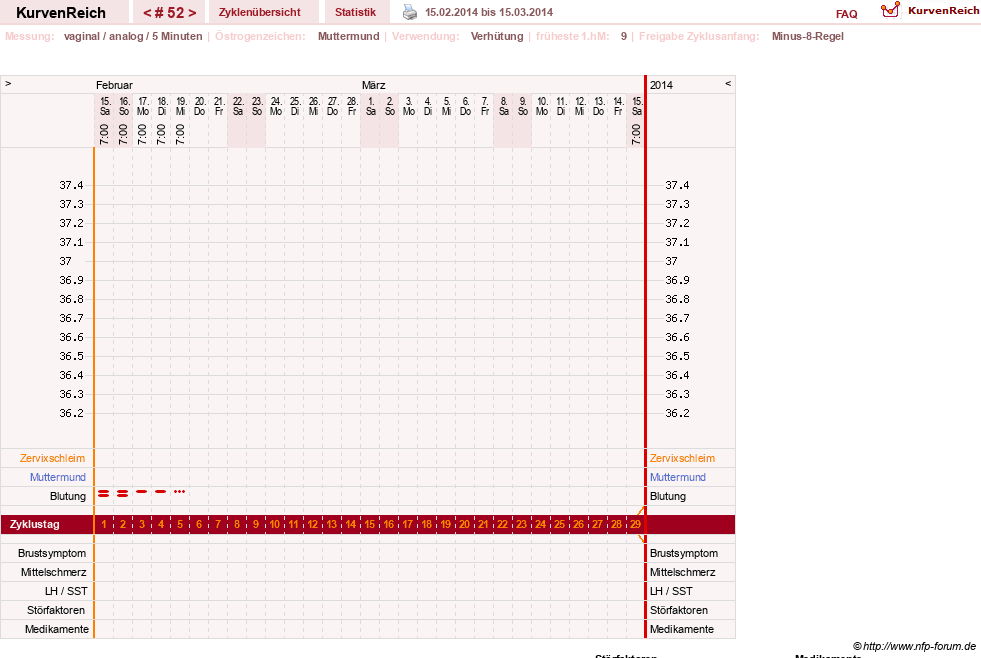Click the printer icon
This screenshot has width=981, height=658.
tap(410, 12)
